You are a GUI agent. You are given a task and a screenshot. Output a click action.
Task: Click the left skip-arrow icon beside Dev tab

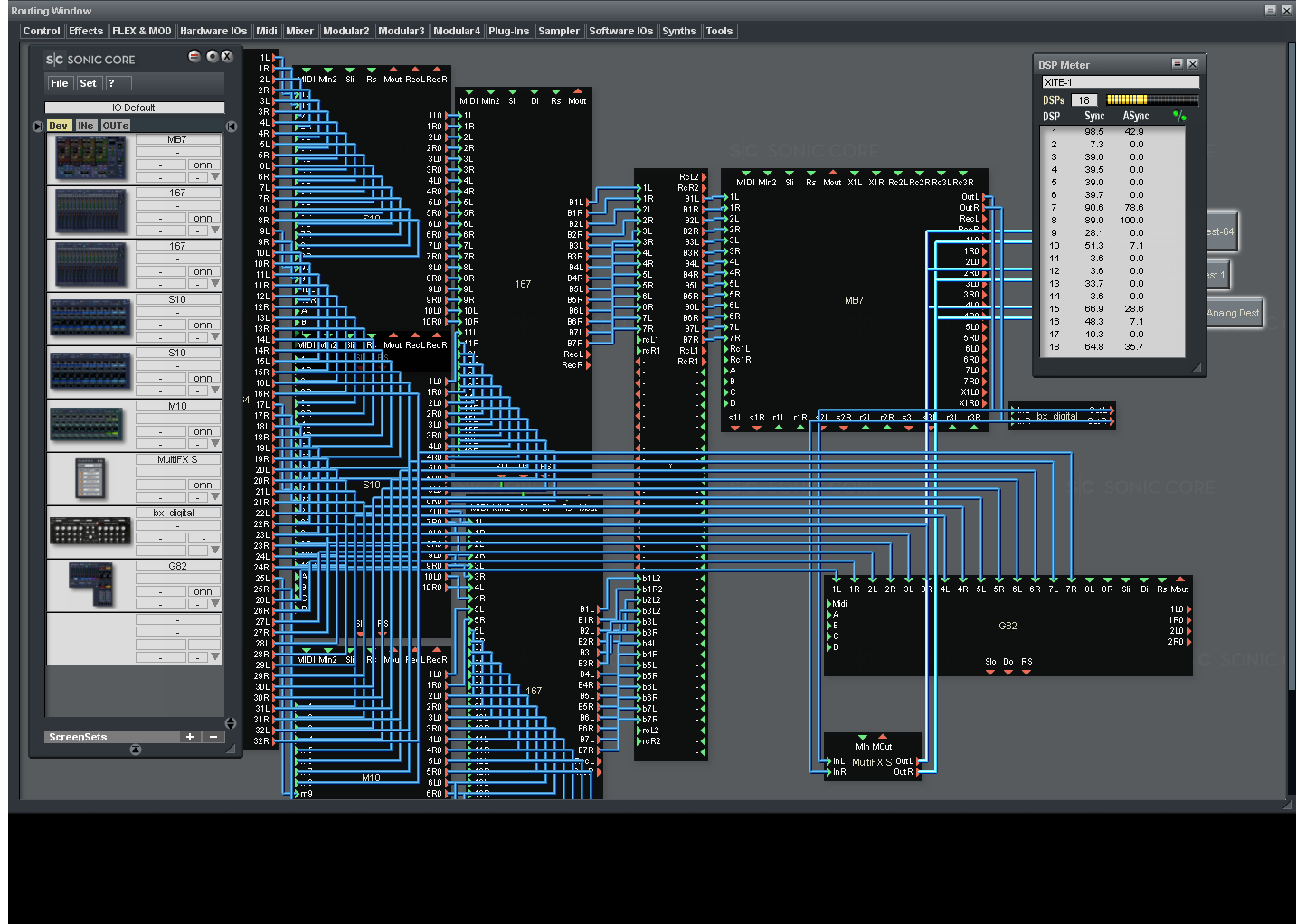coord(38,126)
